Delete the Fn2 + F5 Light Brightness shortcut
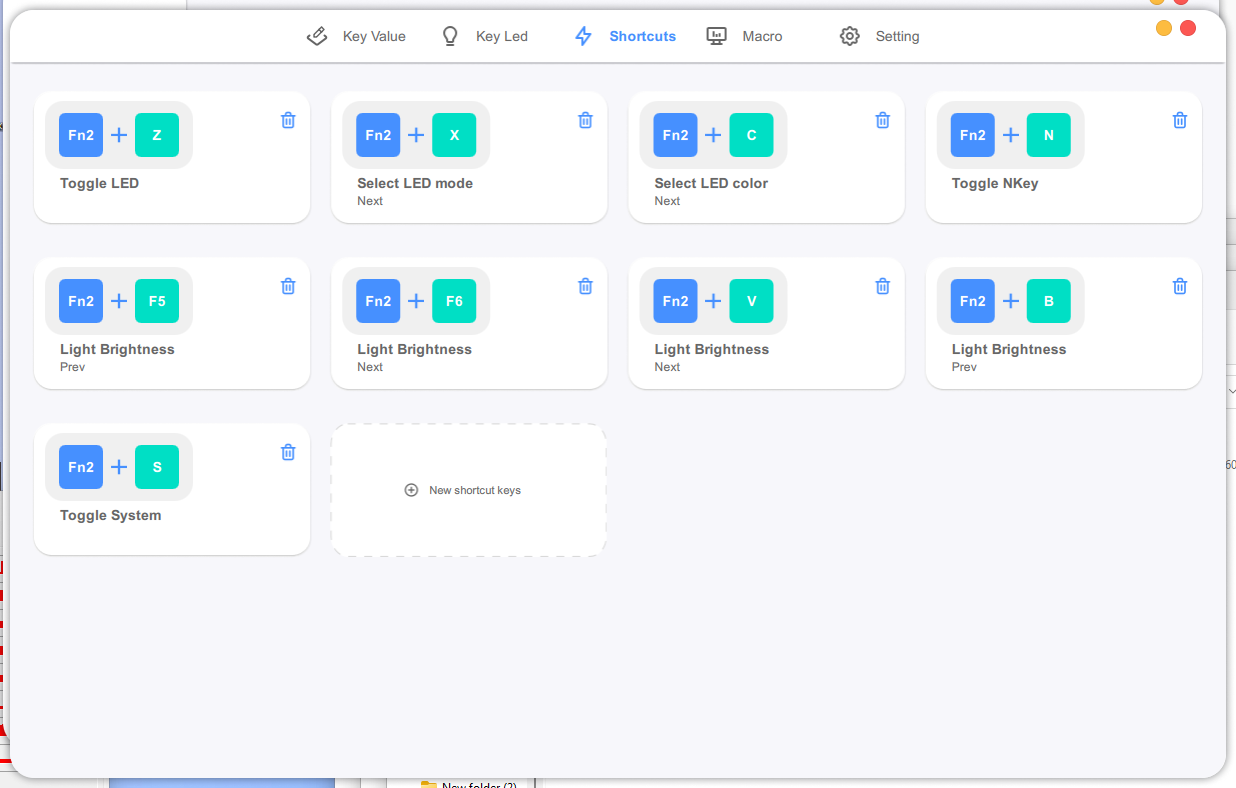1236x788 pixels. [x=288, y=286]
